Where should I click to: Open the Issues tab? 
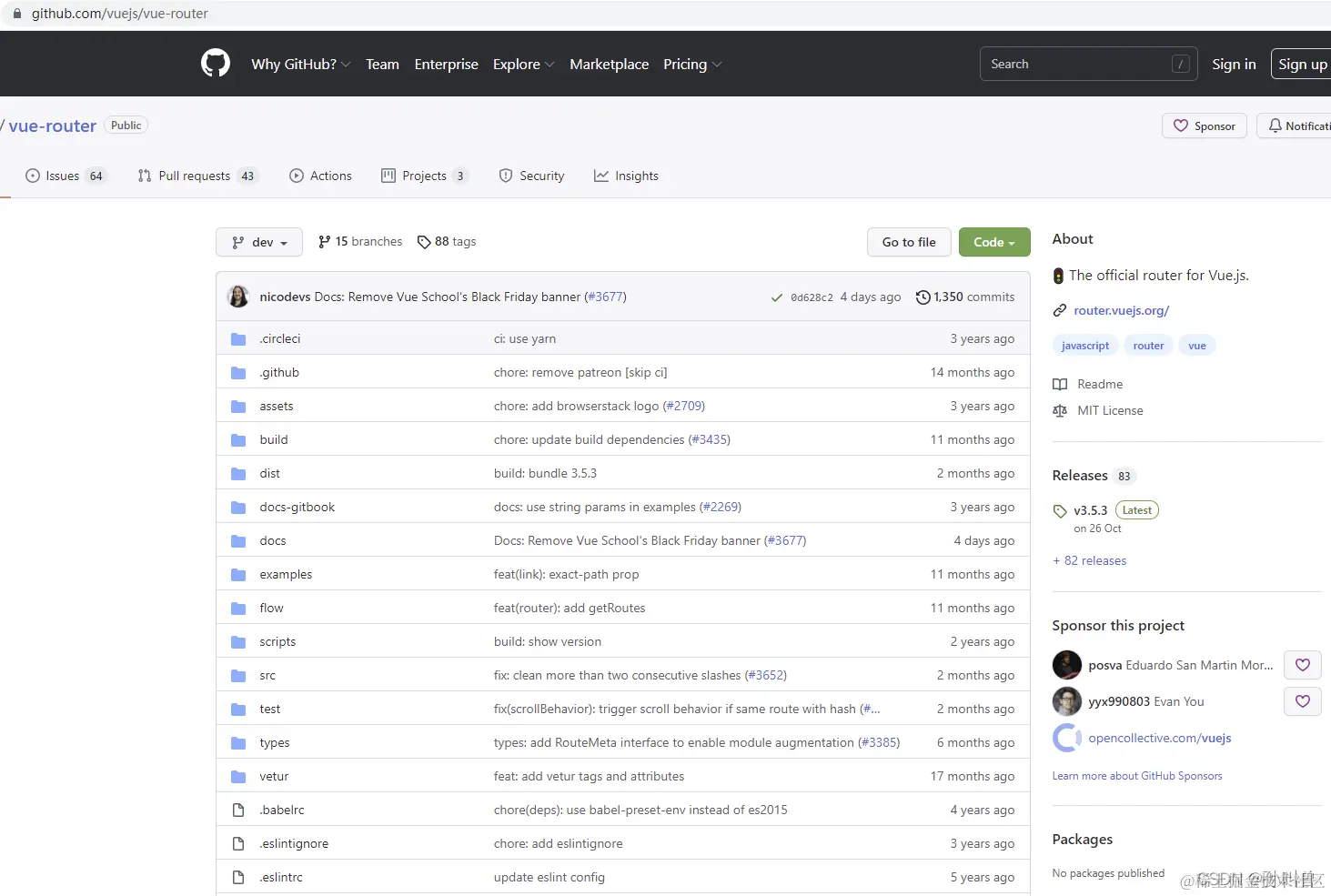[x=66, y=176]
